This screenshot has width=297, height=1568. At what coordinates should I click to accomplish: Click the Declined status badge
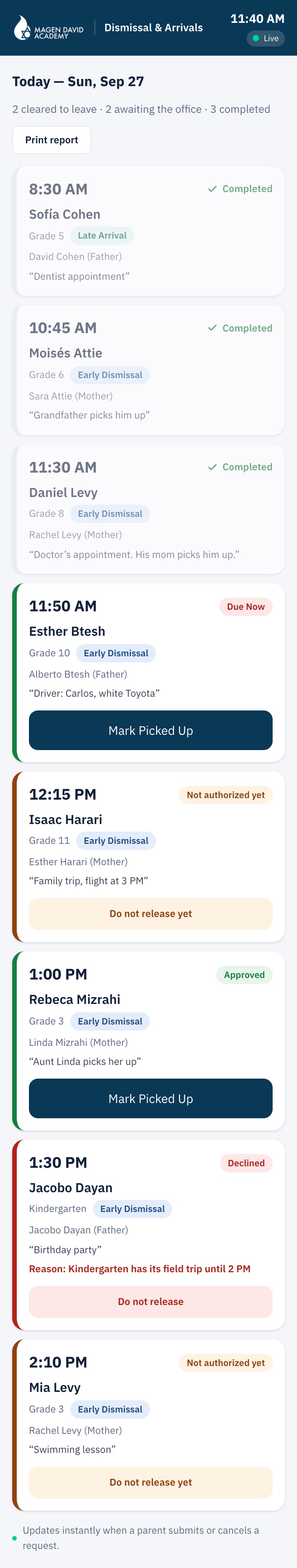click(x=246, y=1163)
